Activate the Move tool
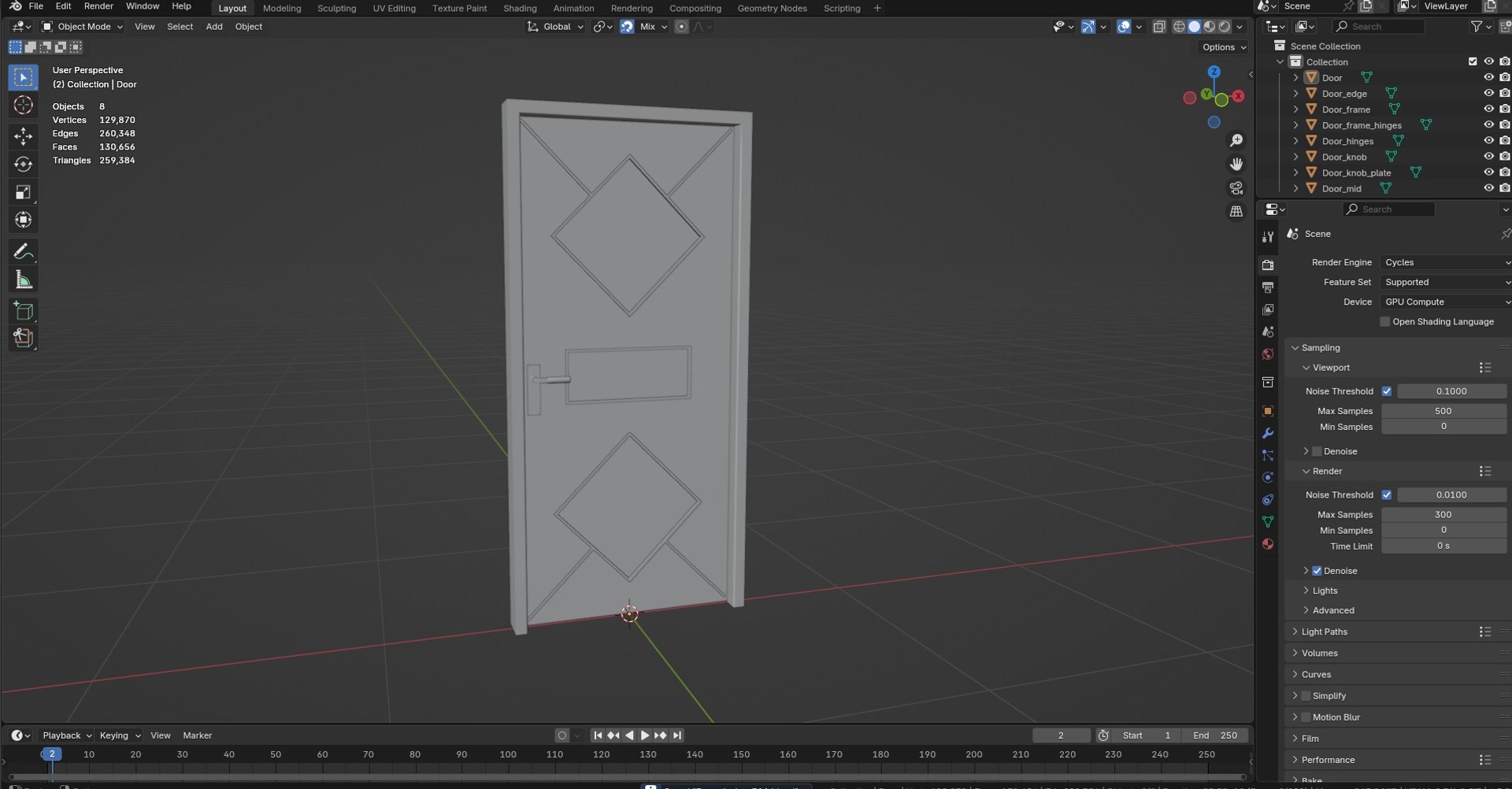 23,136
